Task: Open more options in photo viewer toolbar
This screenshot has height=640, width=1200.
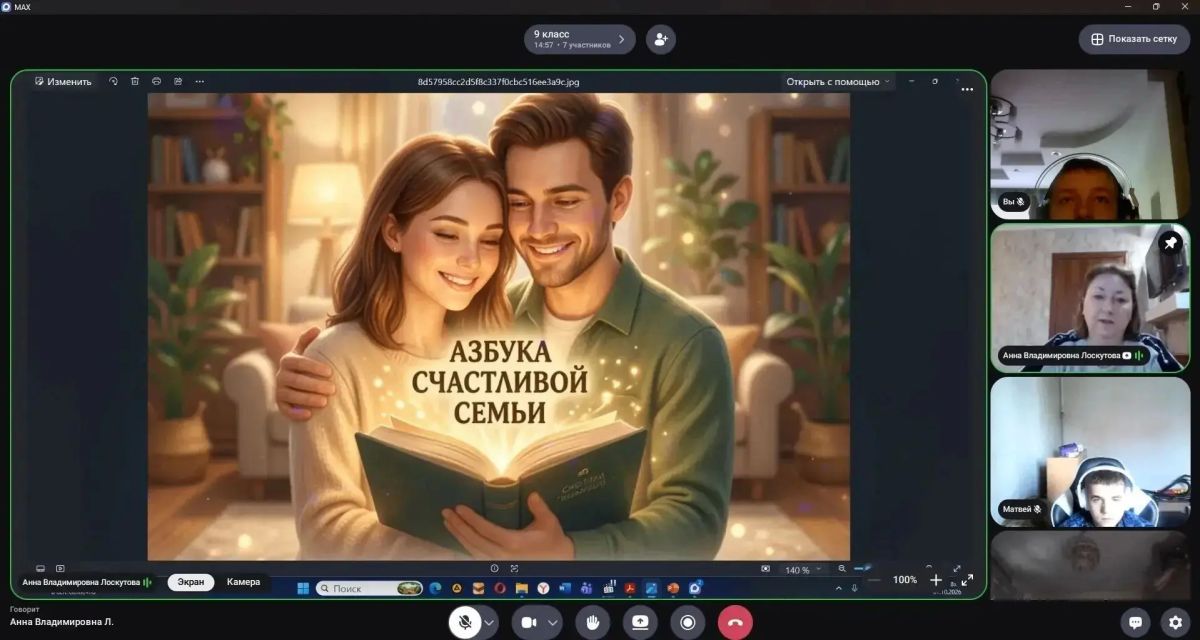Action: [x=200, y=82]
